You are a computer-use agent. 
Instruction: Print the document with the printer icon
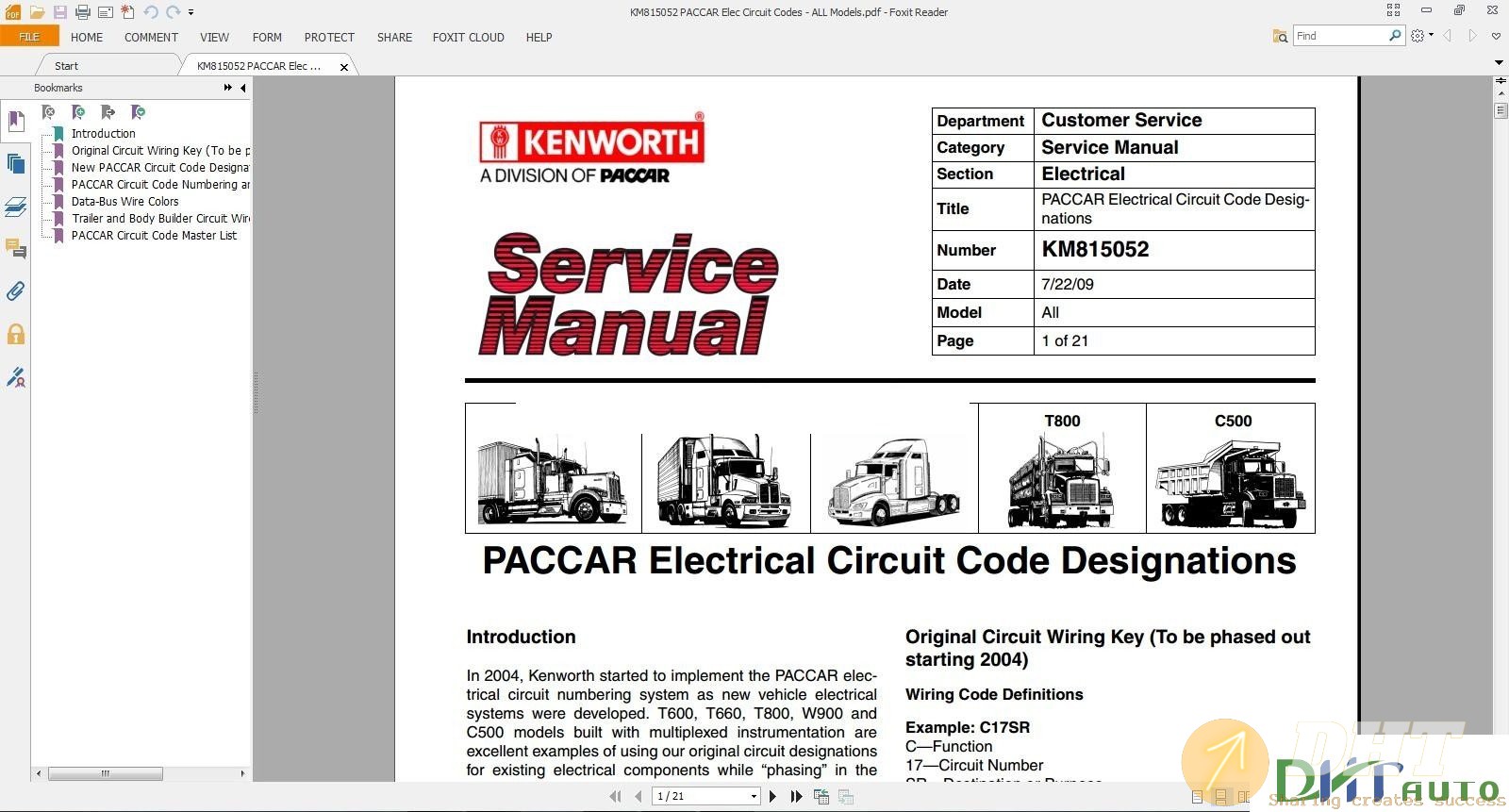83,12
